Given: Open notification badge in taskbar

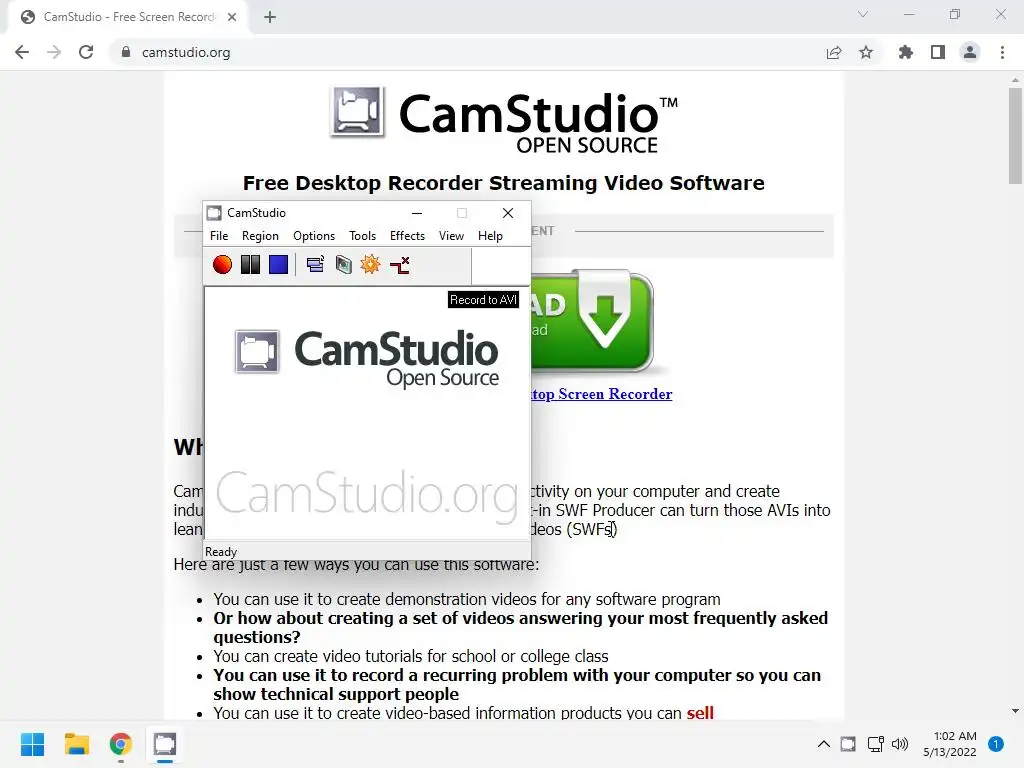Looking at the screenshot, I should [x=996, y=744].
